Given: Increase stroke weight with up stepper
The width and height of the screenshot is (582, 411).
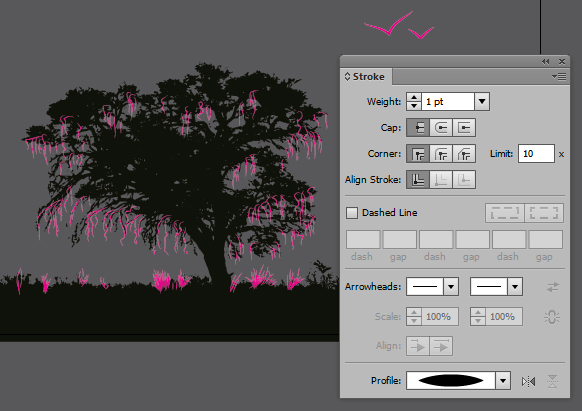Looking at the screenshot, I should click(414, 97).
